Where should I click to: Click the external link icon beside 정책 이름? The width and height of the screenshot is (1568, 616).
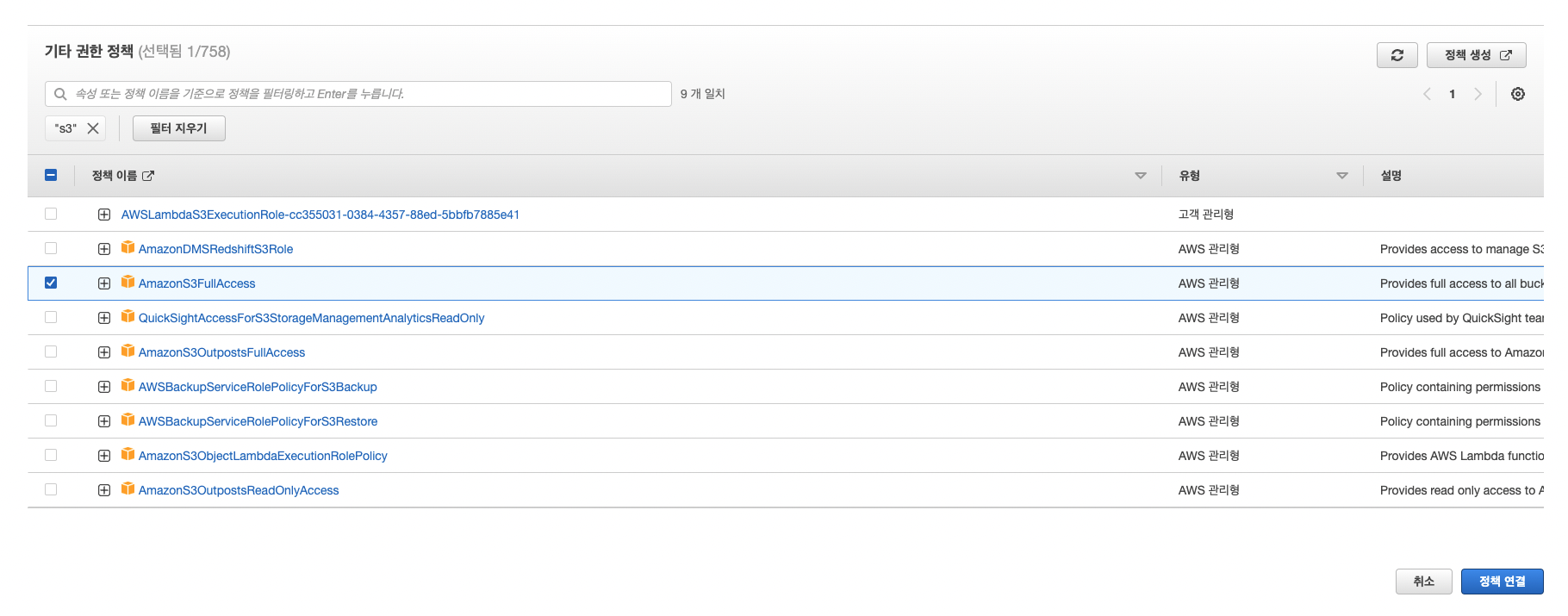(x=148, y=176)
